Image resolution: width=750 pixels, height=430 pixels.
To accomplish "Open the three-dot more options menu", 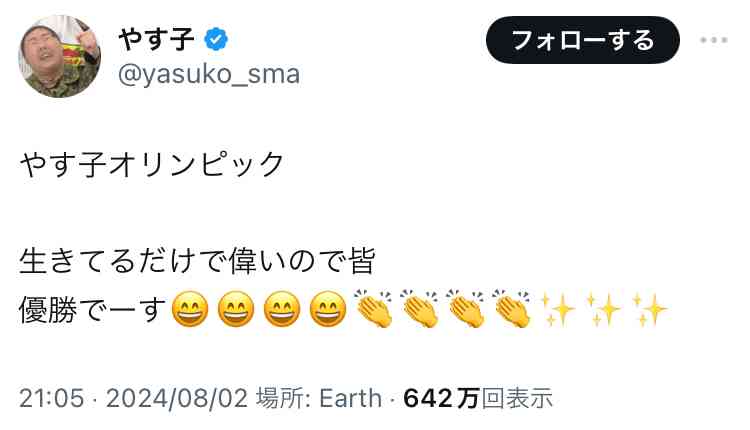I will [714, 41].
